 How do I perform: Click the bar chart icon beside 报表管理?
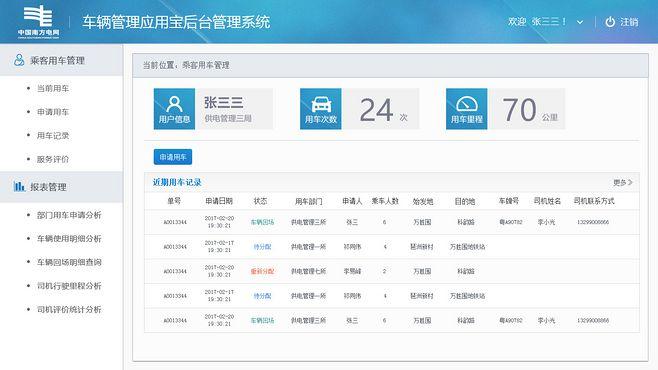click(19, 186)
